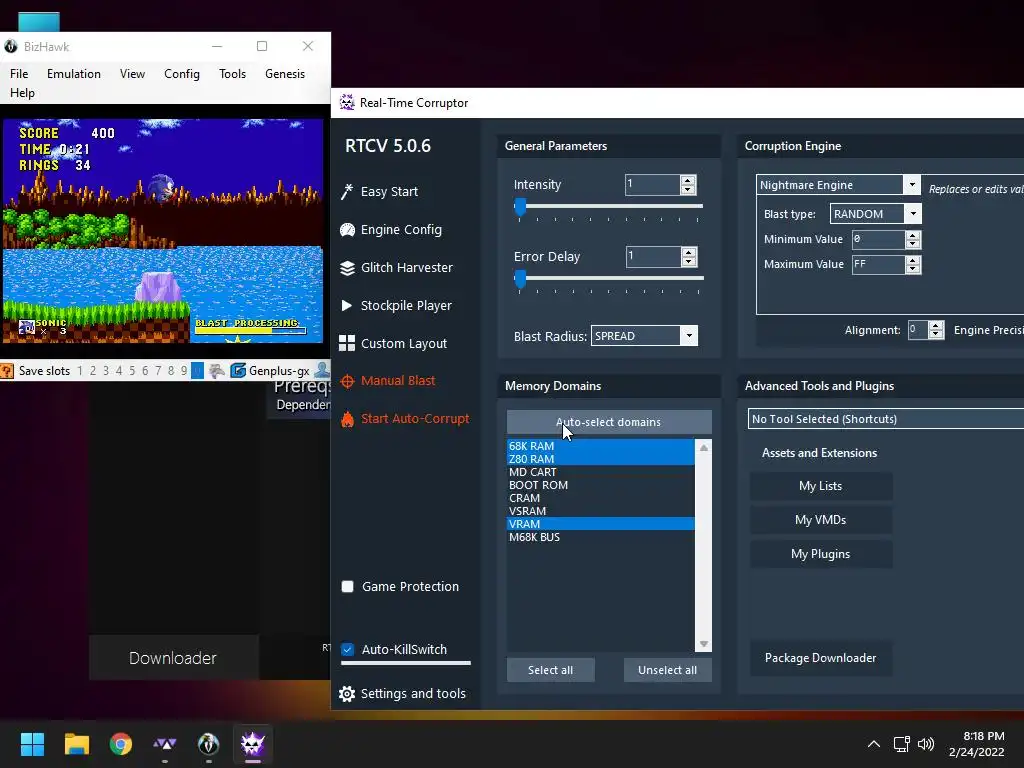Open My Lists button
1024x768 pixels.
click(821, 486)
